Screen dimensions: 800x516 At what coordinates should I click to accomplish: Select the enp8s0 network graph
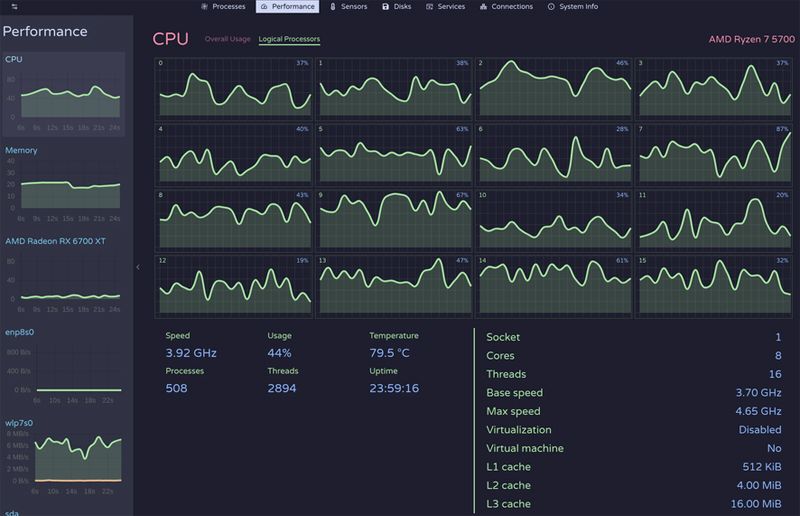coord(63,365)
